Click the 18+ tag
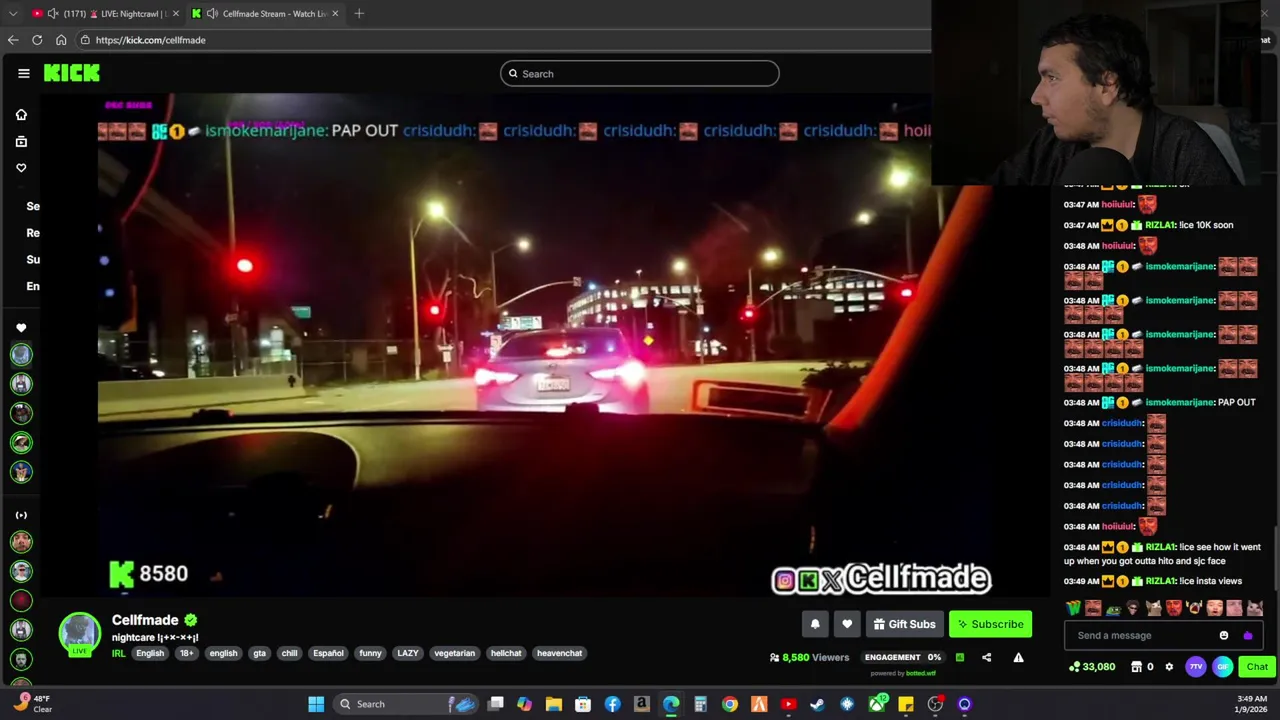The image size is (1280, 720). tap(186, 653)
